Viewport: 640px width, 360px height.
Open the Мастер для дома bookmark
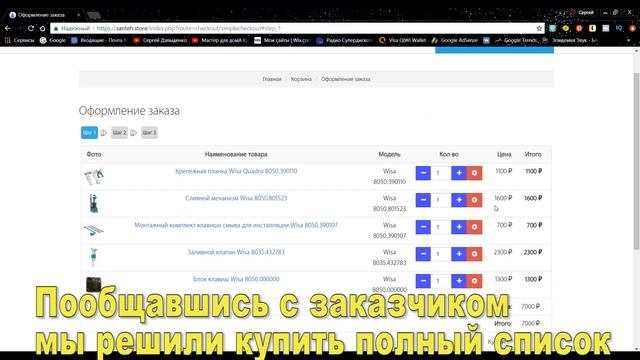[220, 40]
